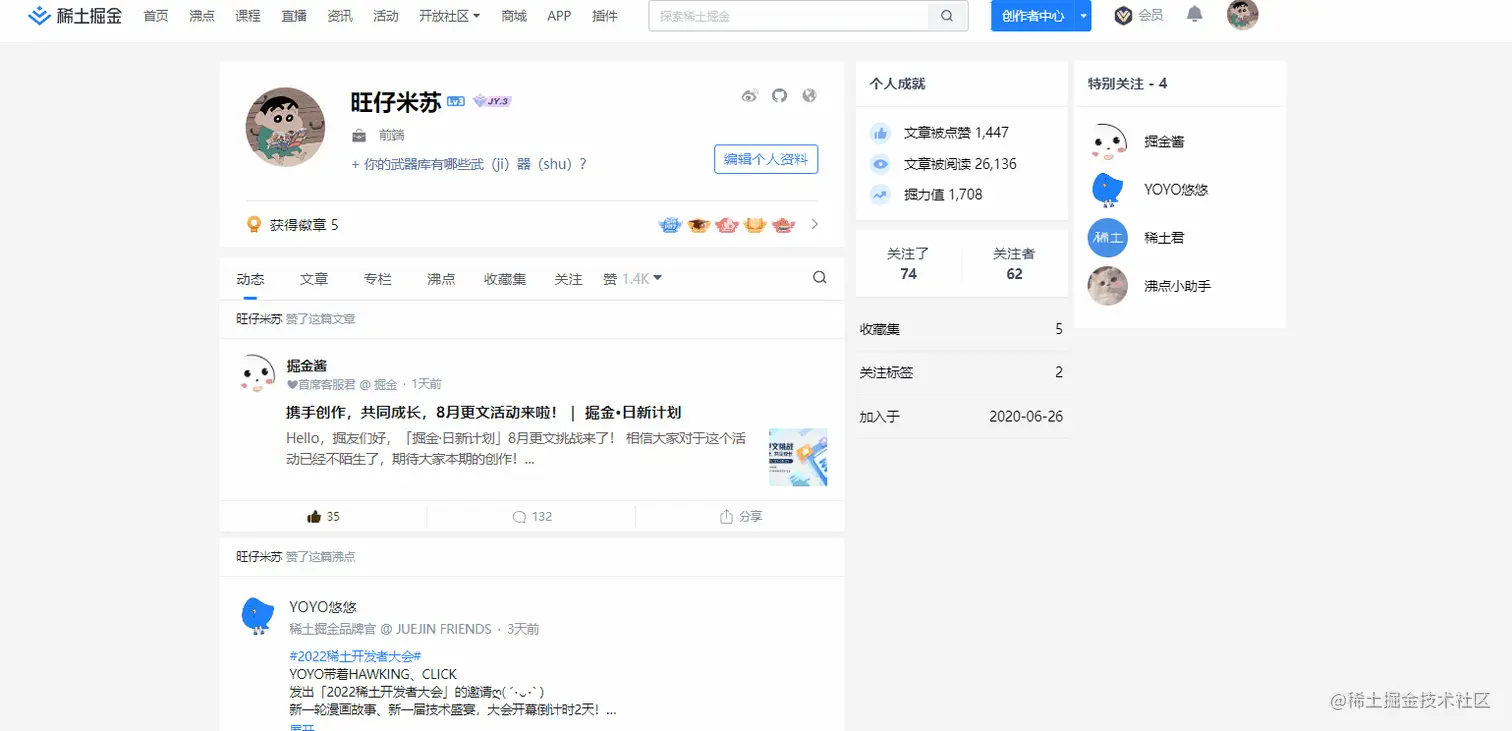The width and height of the screenshot is (1512, 731).
Task: Click the medal icon beside 获得徽章
Action: [x=254, y=225]
